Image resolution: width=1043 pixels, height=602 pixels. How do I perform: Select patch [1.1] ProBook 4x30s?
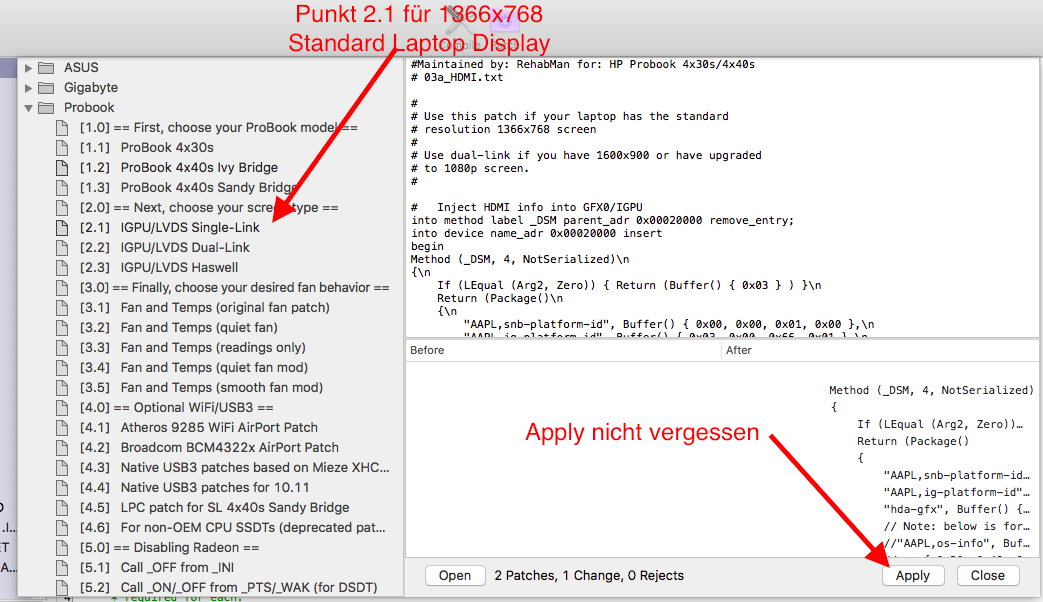tap(210, 148)
